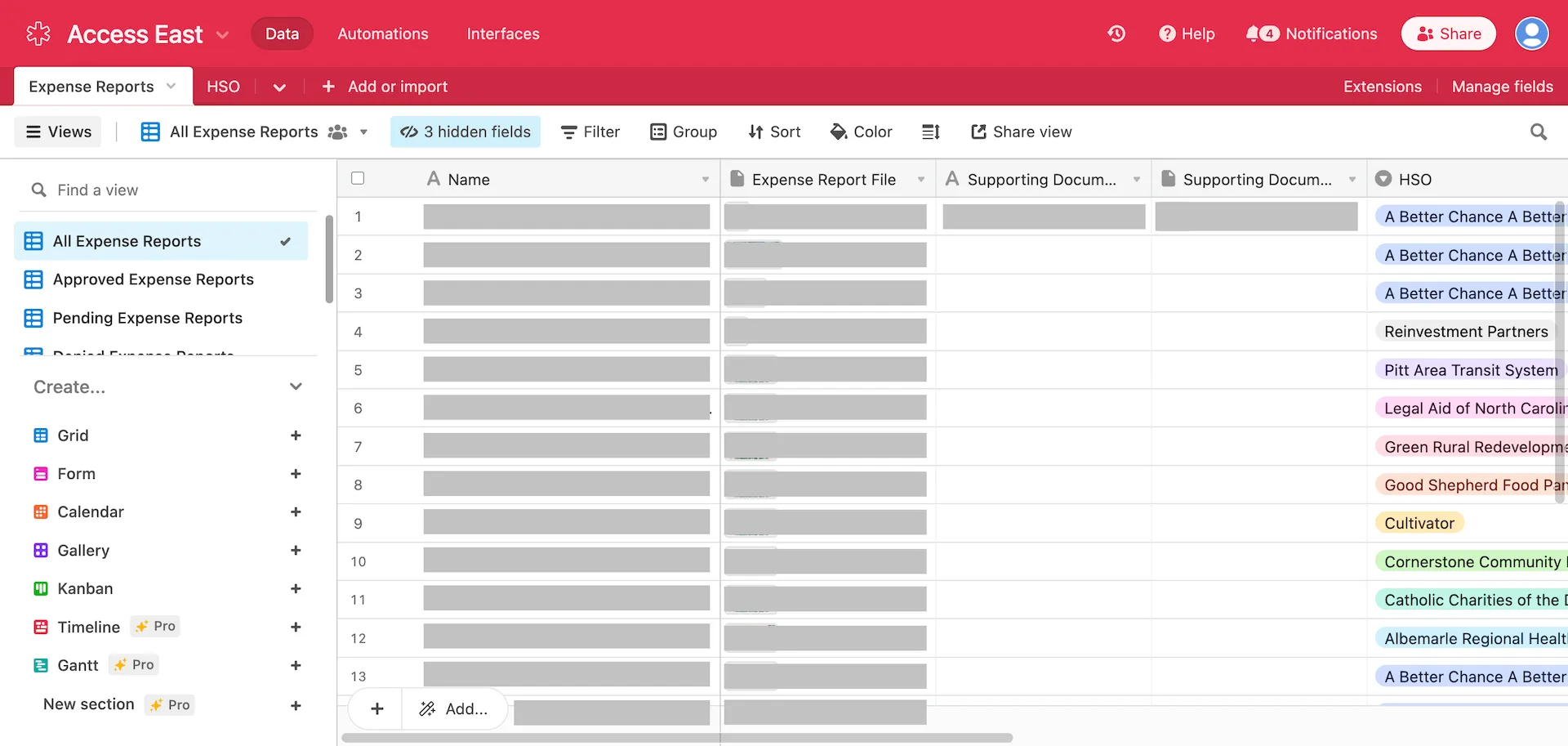Open the Color settings

pos(861,131)
